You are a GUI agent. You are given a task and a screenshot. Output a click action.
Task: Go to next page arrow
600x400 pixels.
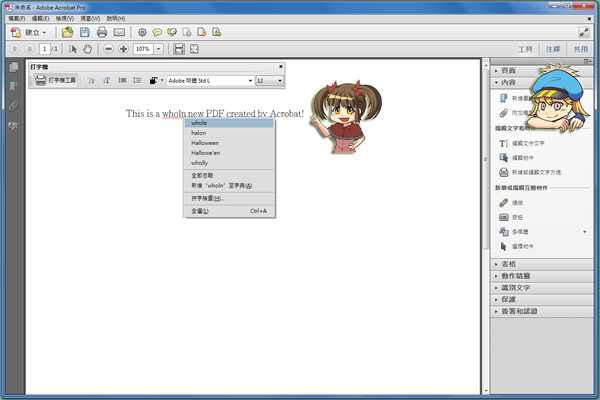click(x=29, y=49)
